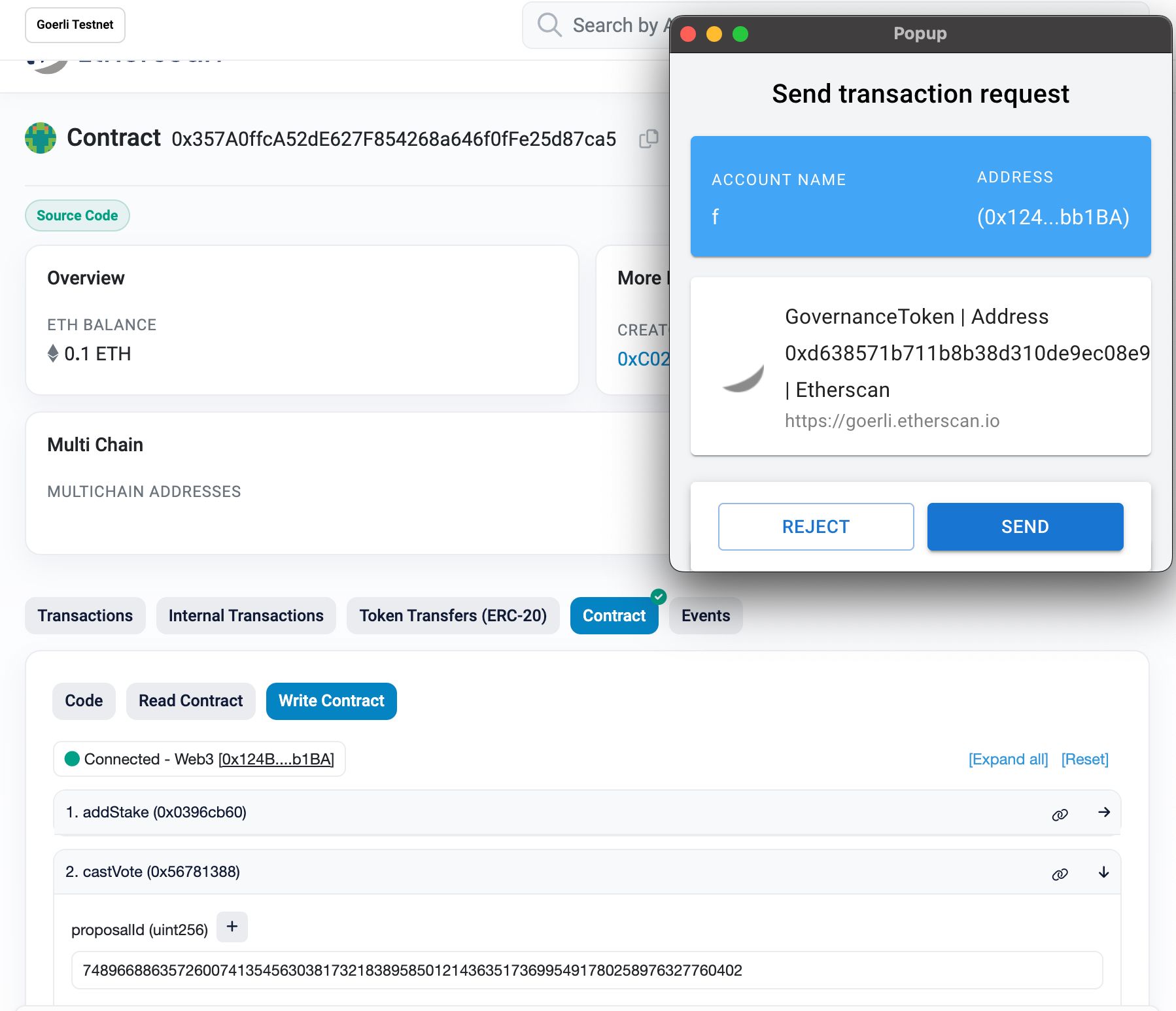1176x1011 pixels.
Task: Click the popup account address 0x124...bb1BA
Action: click(x=1053, y=217)
